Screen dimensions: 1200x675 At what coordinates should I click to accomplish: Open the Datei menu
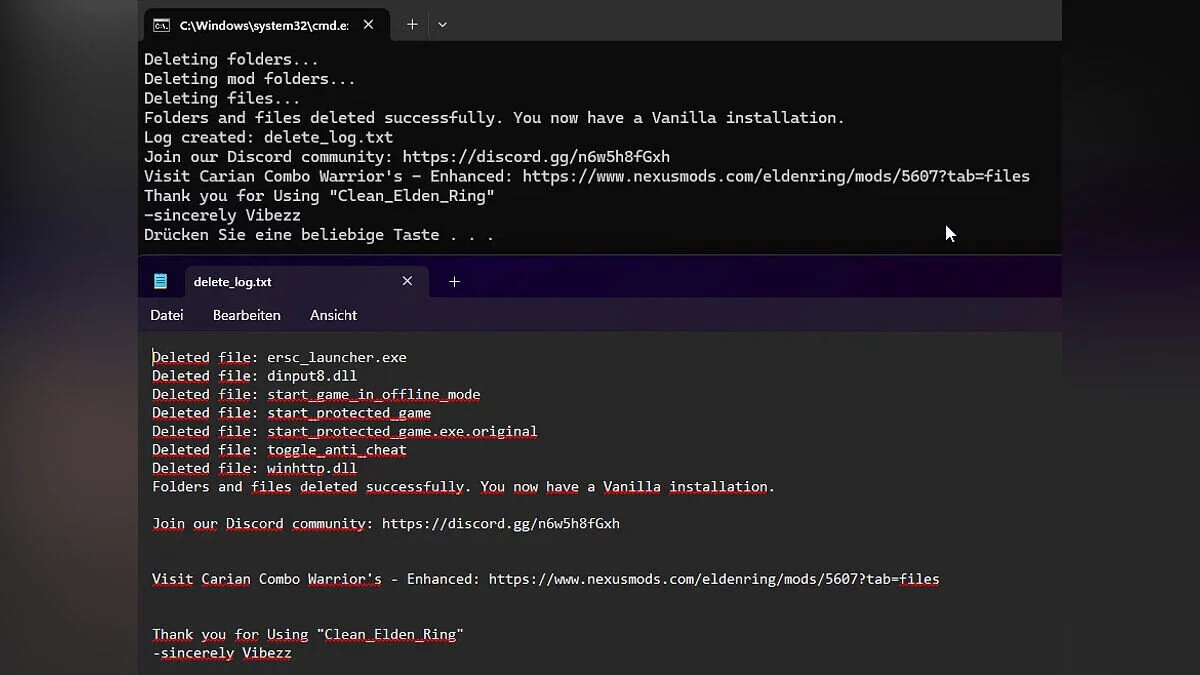(x=167, y=315)
